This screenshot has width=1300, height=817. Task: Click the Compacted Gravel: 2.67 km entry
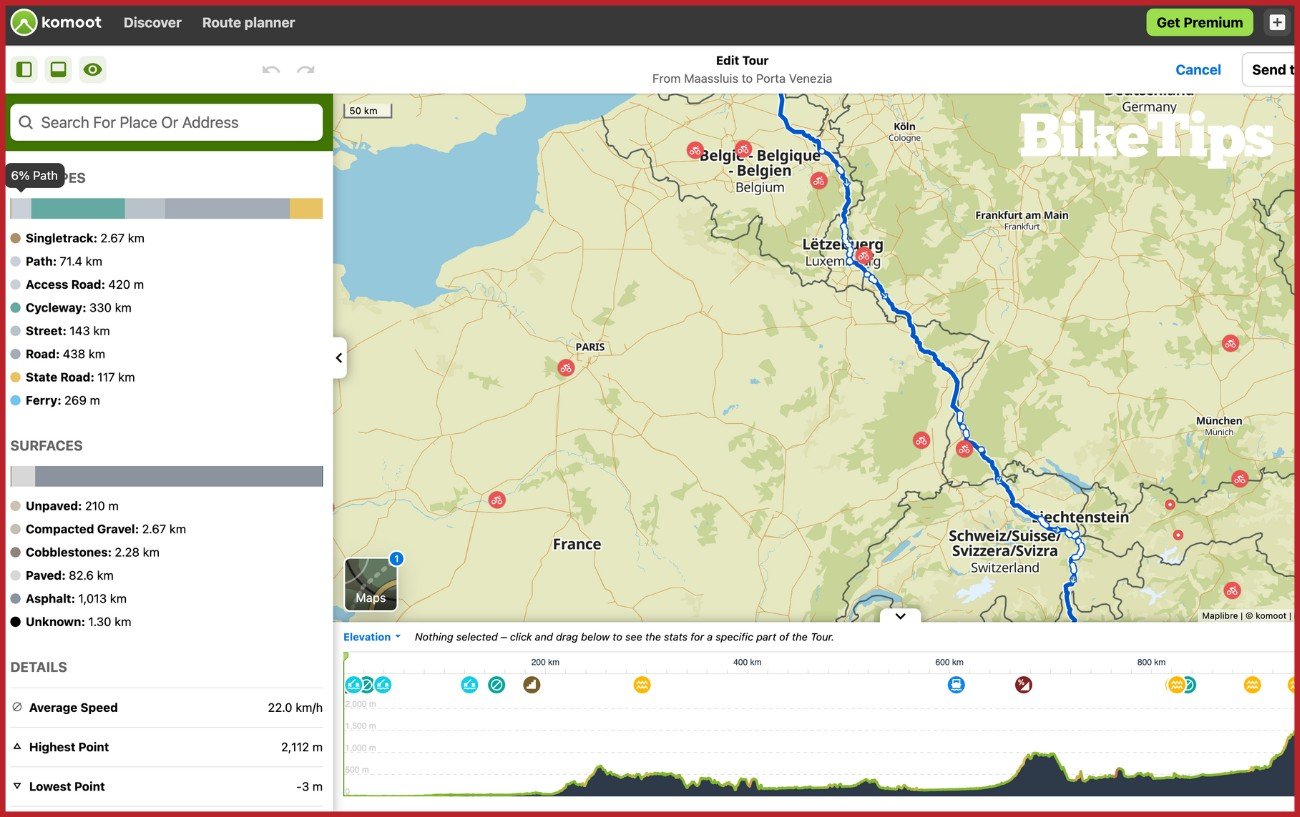pos(98,529)
